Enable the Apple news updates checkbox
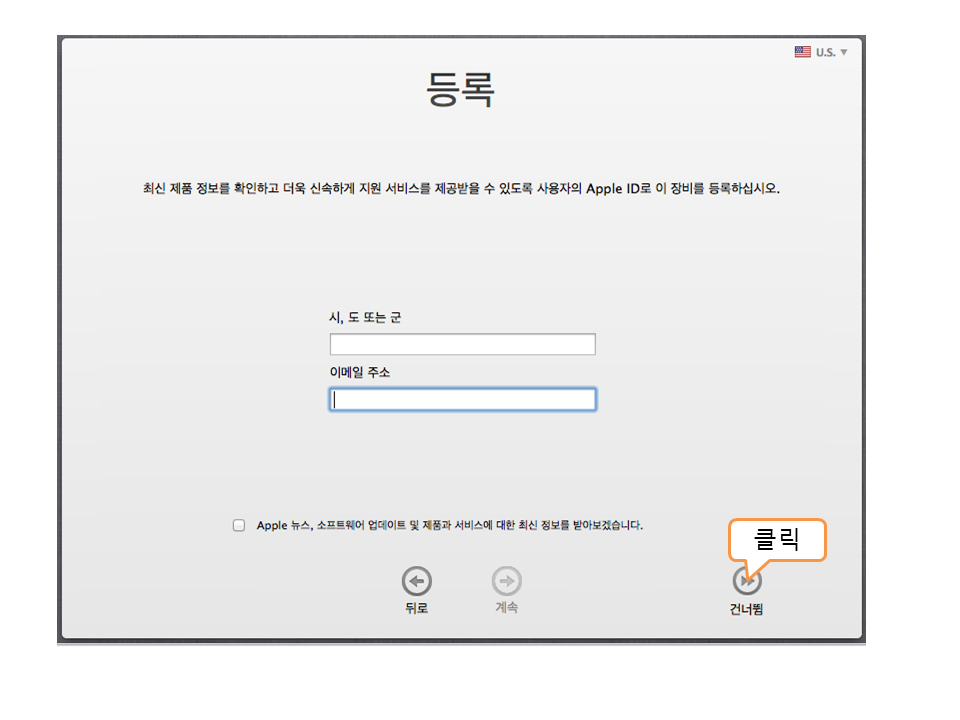The width and height of the screenshot is (960, 720). (239, 525)
